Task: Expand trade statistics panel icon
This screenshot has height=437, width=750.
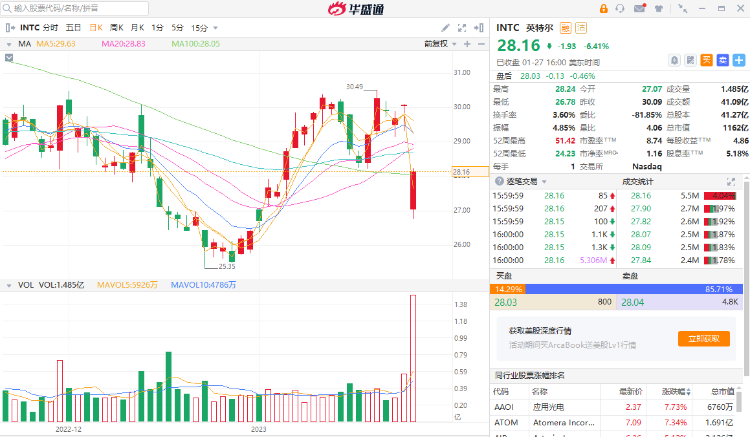Action: tap(731, 182)
